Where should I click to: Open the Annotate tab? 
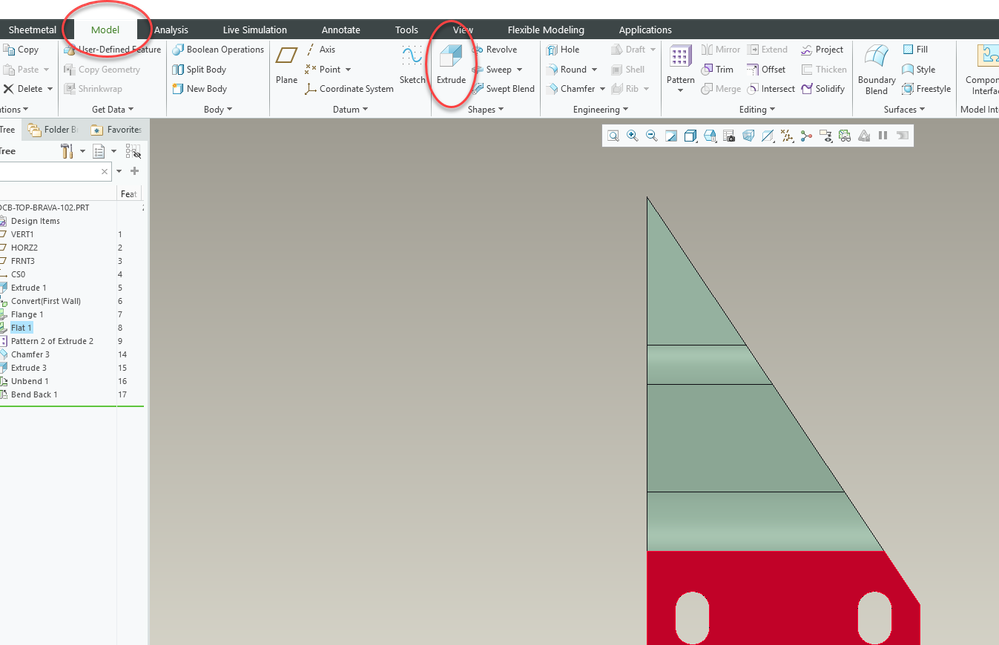pos(341,30)
